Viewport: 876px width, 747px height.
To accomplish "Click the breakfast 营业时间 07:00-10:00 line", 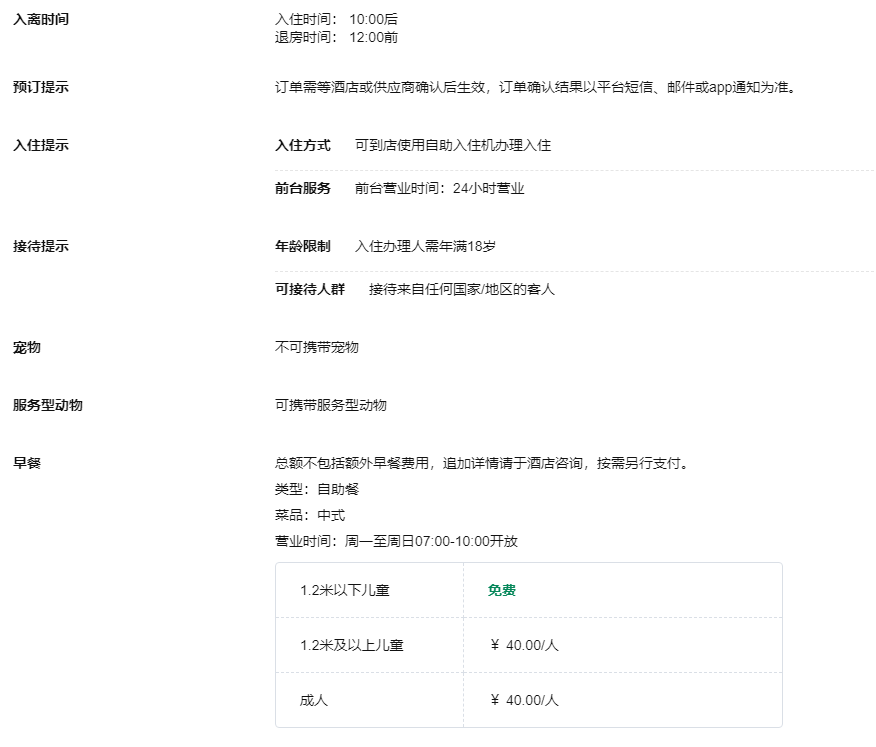I will [x=396, y=541].
